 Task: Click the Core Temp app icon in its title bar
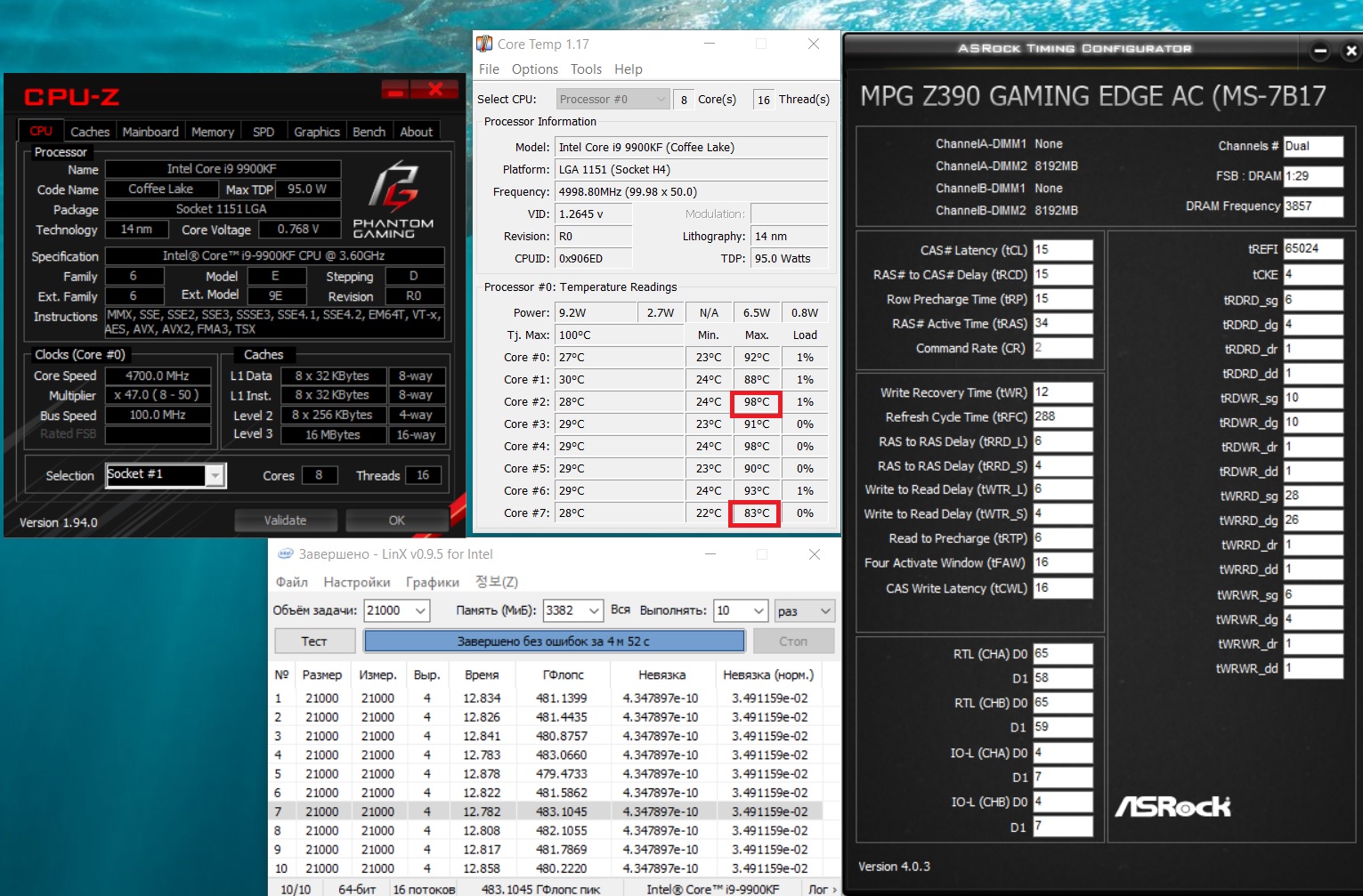[x=484, y=44]
